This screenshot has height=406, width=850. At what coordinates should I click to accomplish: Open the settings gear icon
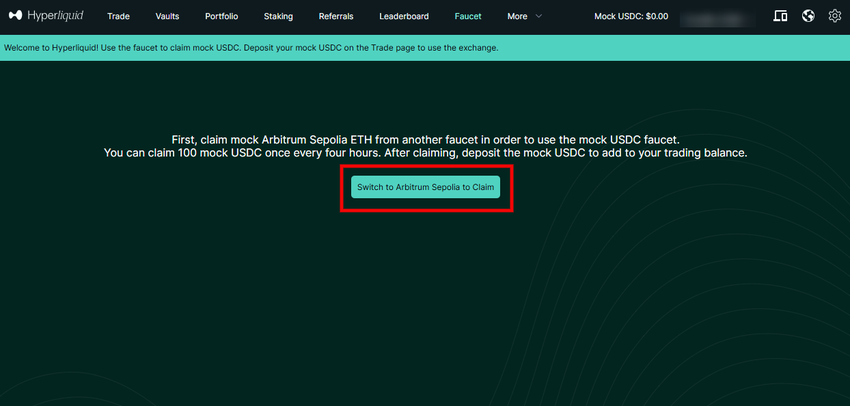click(835, 16)
